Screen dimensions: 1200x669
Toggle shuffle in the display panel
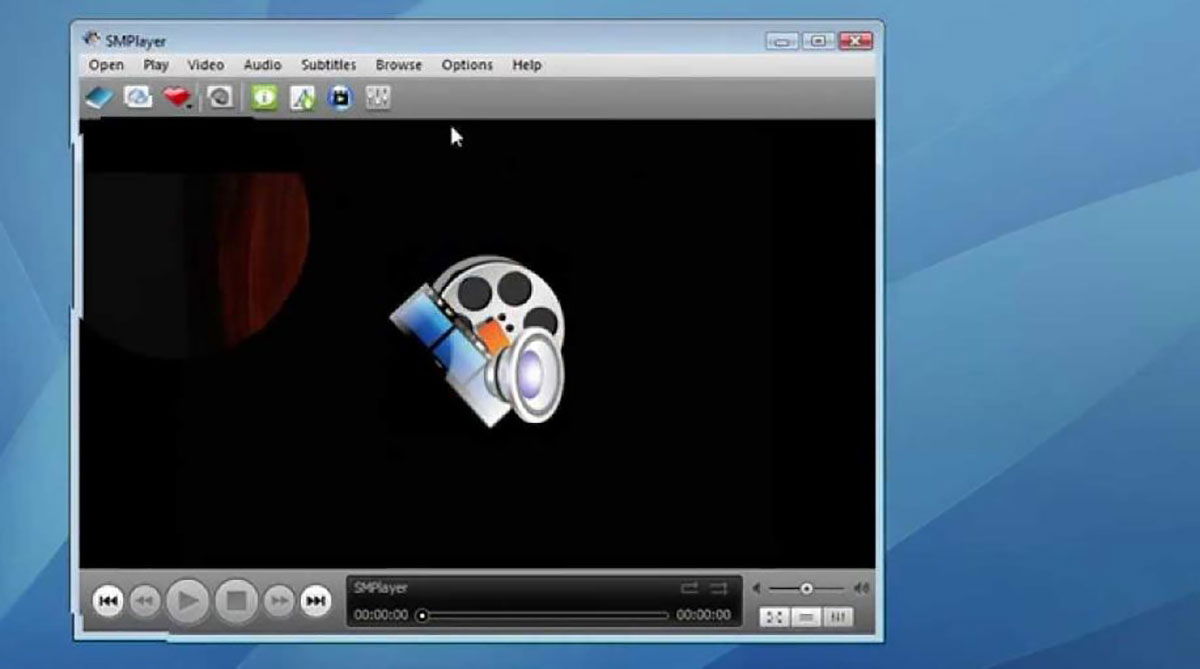[719, 588]
